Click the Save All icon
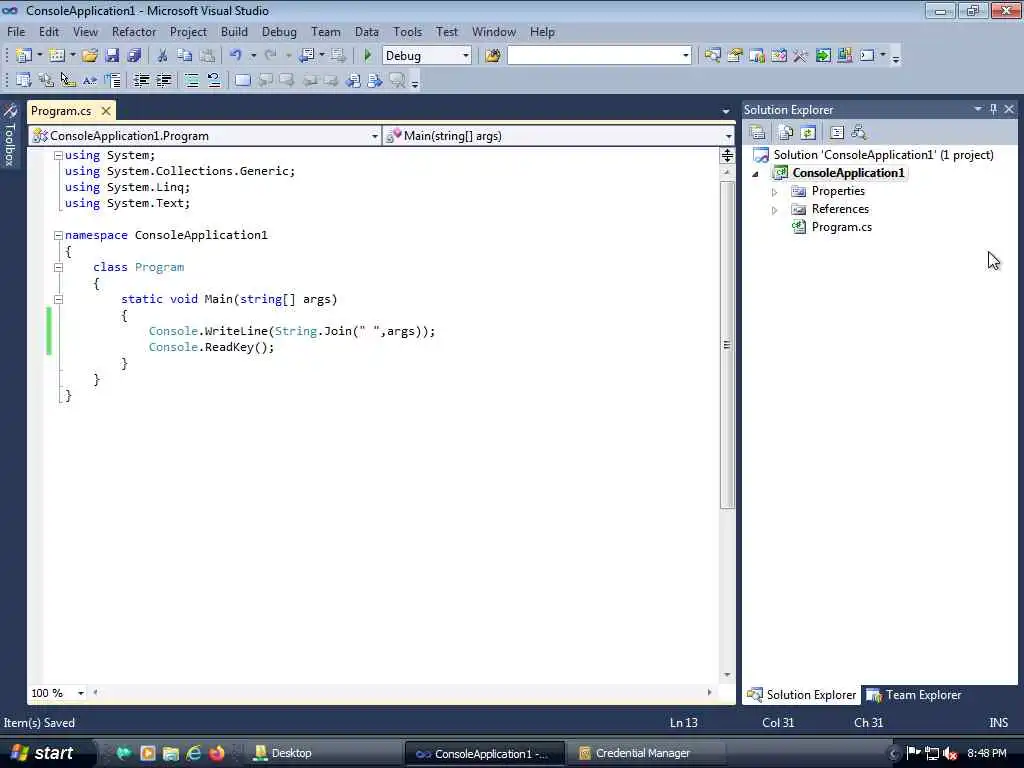 [x=134, y=56]
